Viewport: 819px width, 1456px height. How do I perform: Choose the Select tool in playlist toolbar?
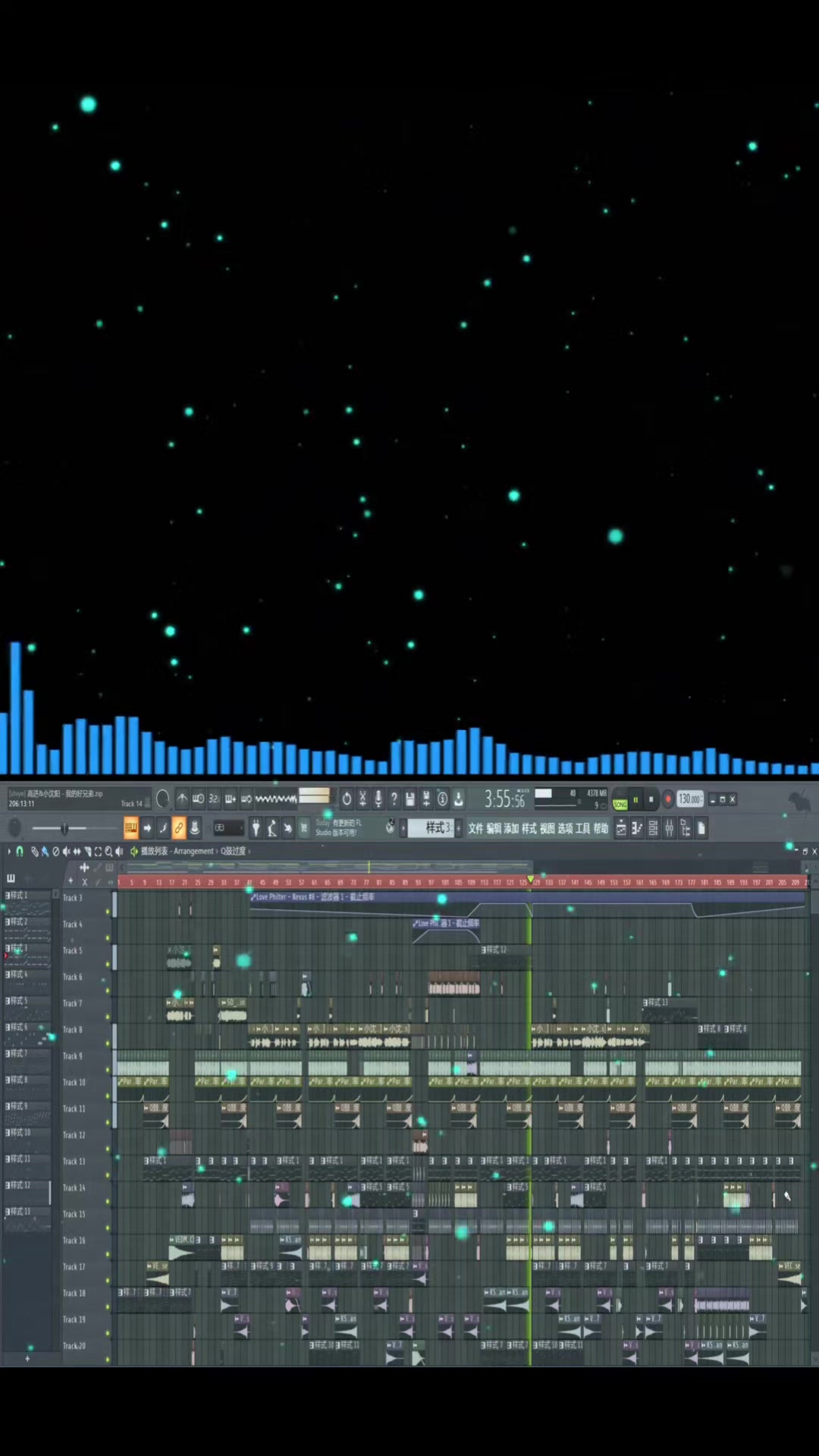(98, 851)
